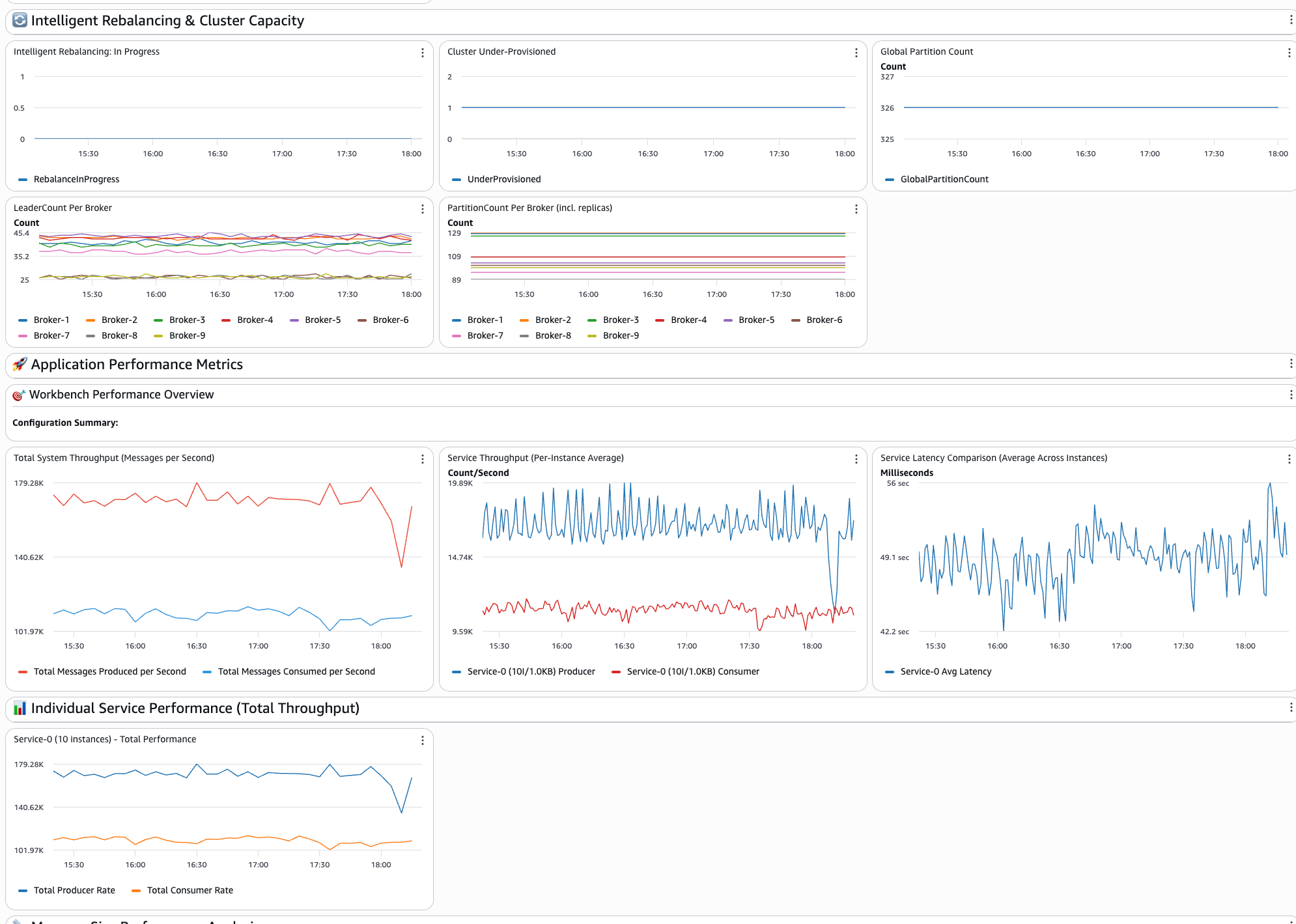The width and height of the screenshot is (1296, 924).
Task: Open Total System Throughput widget menu
Action: (423, 459)
